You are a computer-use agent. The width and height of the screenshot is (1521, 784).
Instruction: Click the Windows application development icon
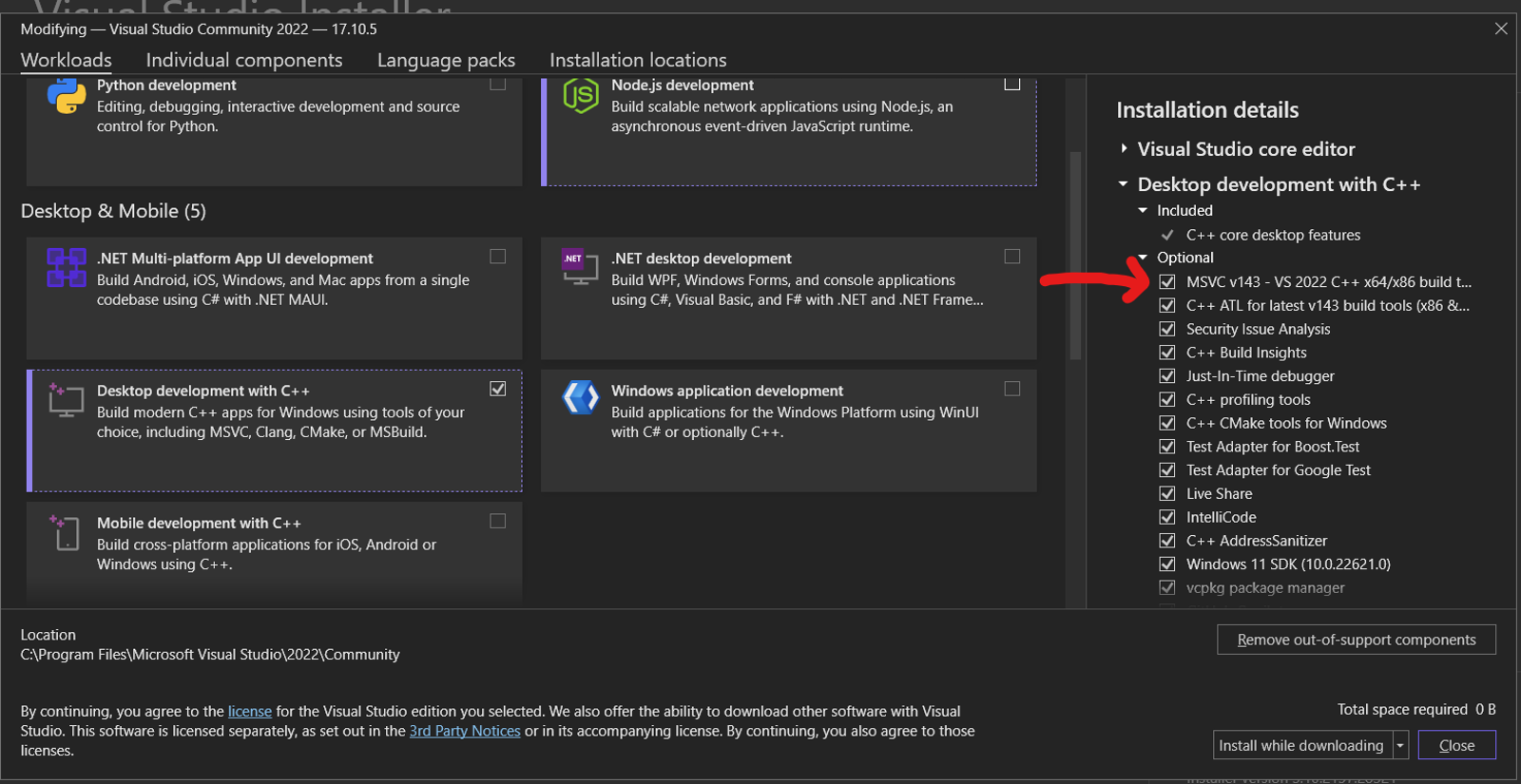581,397
